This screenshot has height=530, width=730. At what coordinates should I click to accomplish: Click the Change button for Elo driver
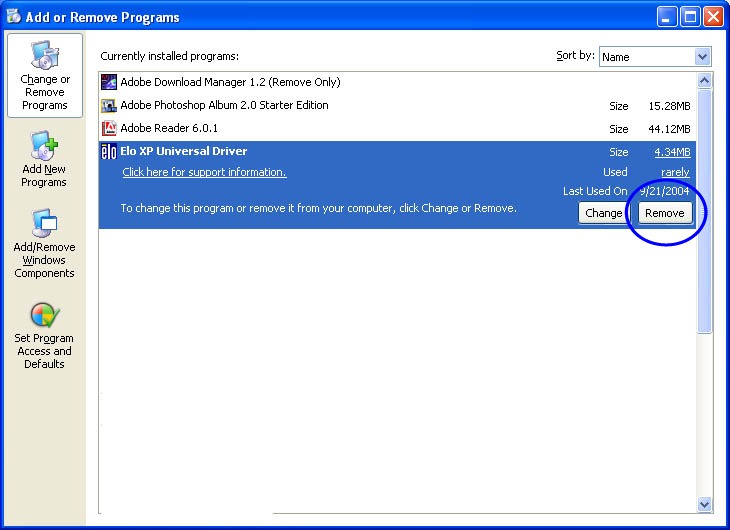tap(603, 213)
